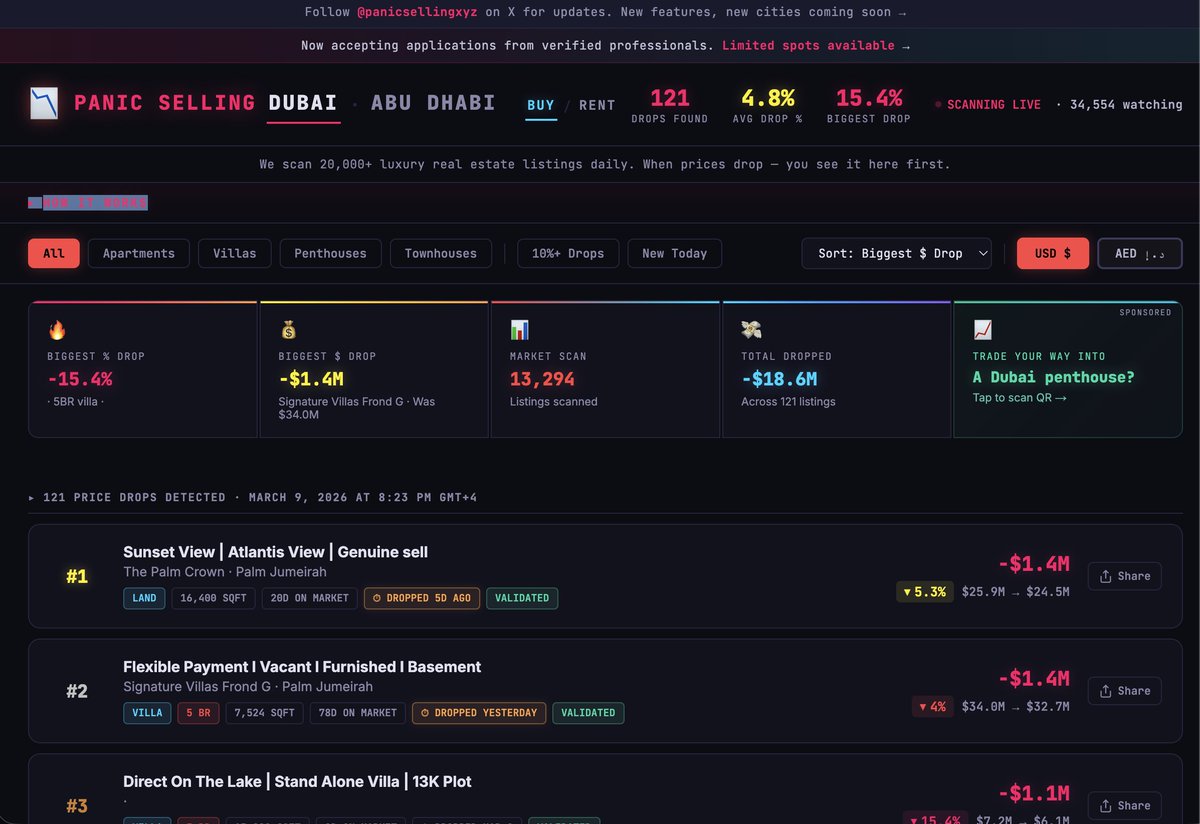The width and height of the screenshot is (1200, 824).
Task: Filter listings by Penthouses
Action: pos(331,253)
